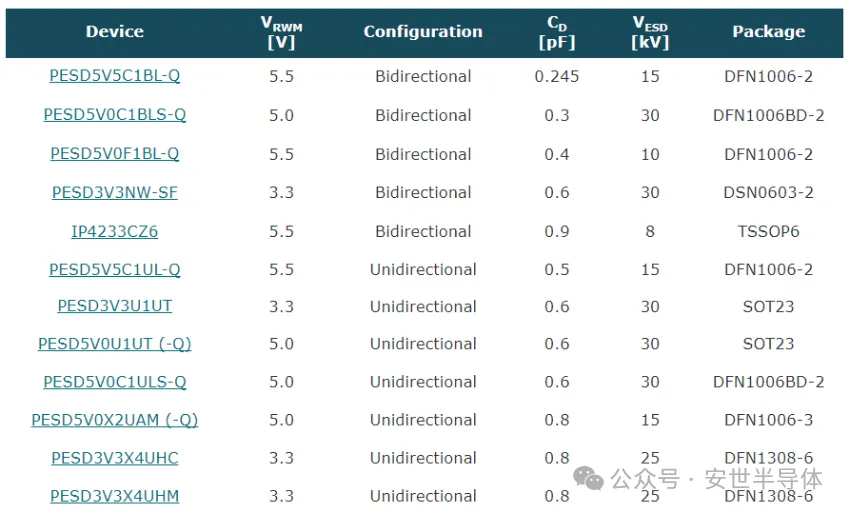The image size is (850, 513).
Task: Click the Device column header
Action: (115, 32)
